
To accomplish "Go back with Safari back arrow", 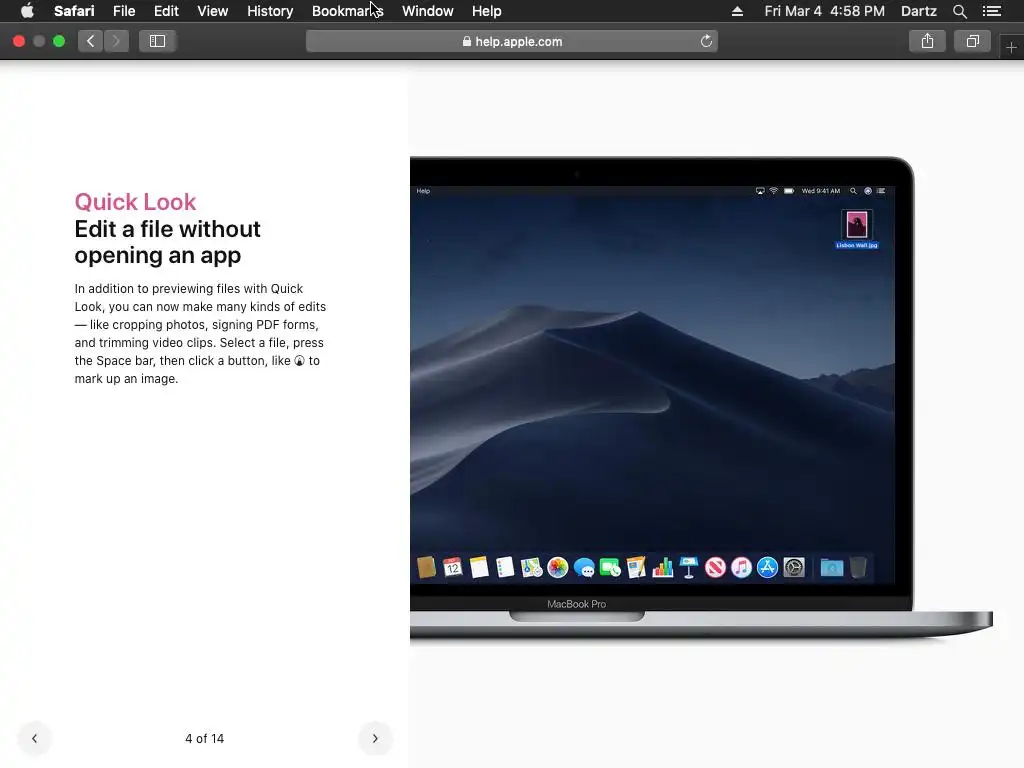I will [x=91, y=41].
